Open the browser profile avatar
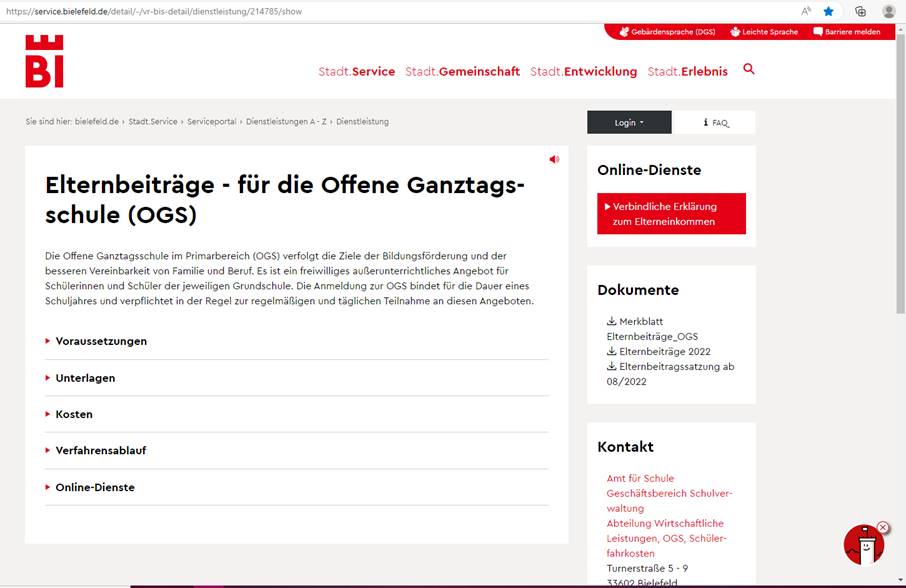The width and height of the screenshot is (906, 588). (889, 11)
